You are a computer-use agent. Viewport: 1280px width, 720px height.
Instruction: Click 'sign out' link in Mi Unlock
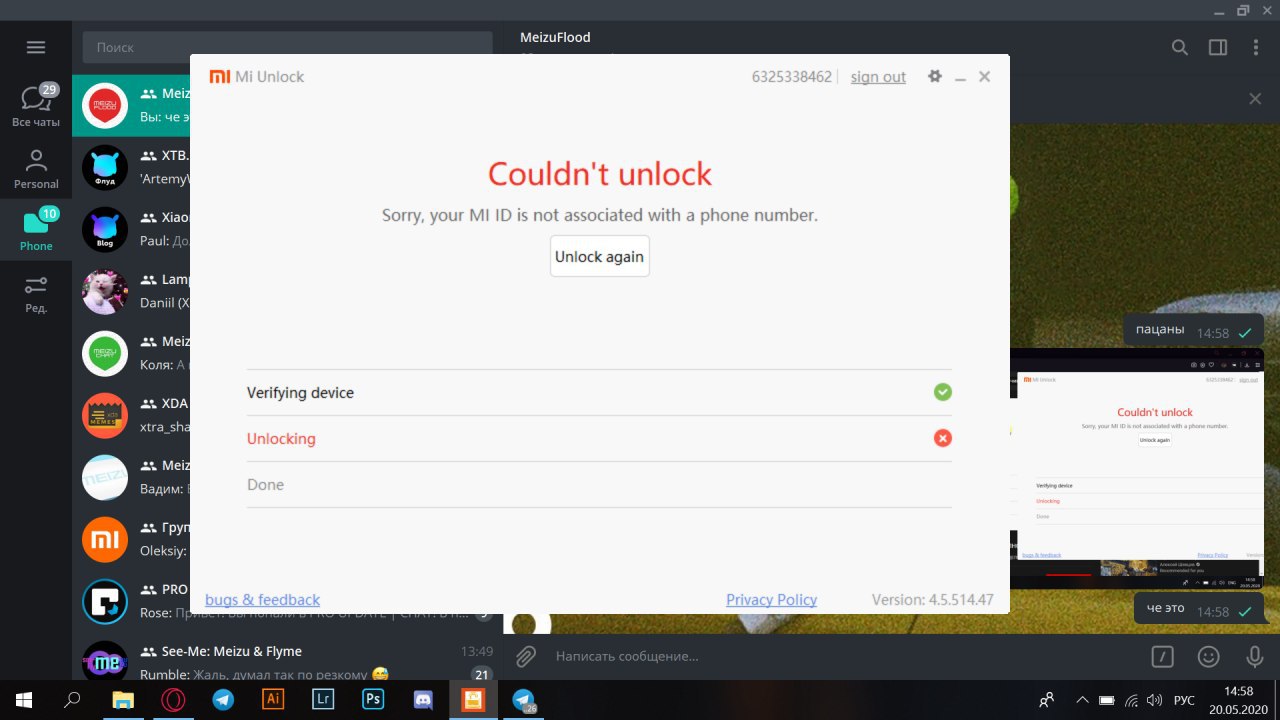878,76
